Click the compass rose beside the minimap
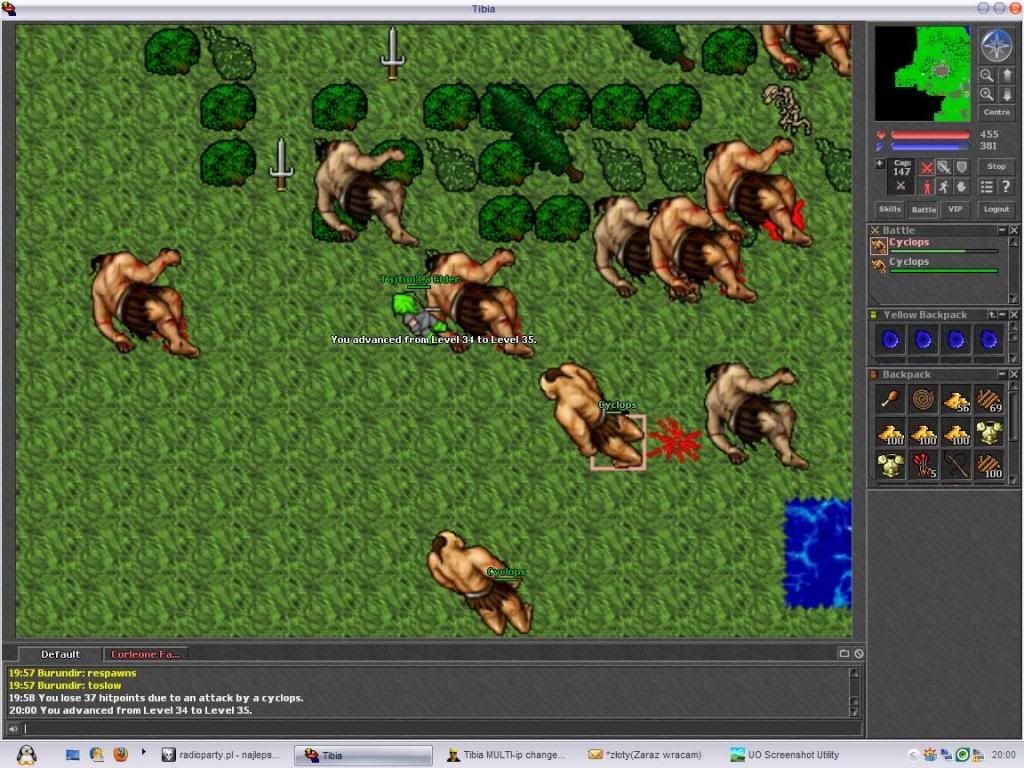The height and width of the screenshot is (768, 1024). pyautogui.click(x=996, y=46)
